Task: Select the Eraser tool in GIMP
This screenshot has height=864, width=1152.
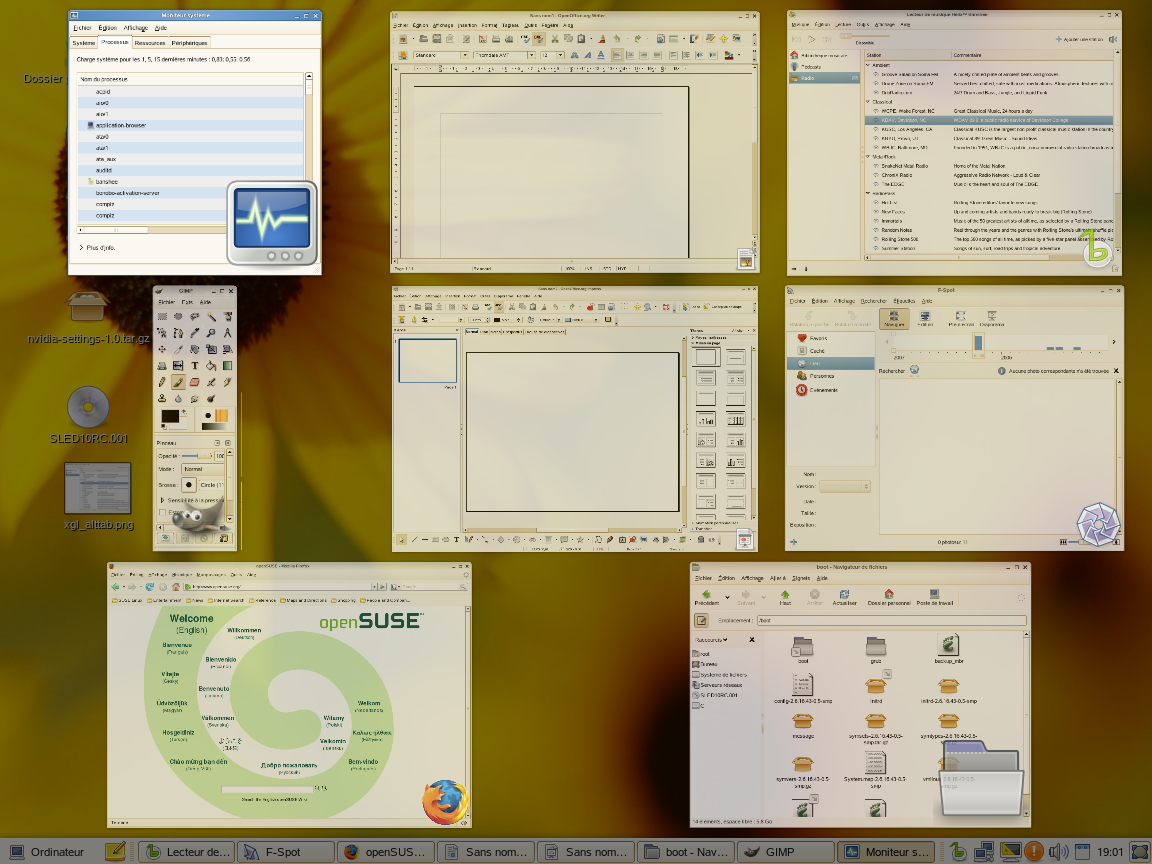Action: click(195, 382)
